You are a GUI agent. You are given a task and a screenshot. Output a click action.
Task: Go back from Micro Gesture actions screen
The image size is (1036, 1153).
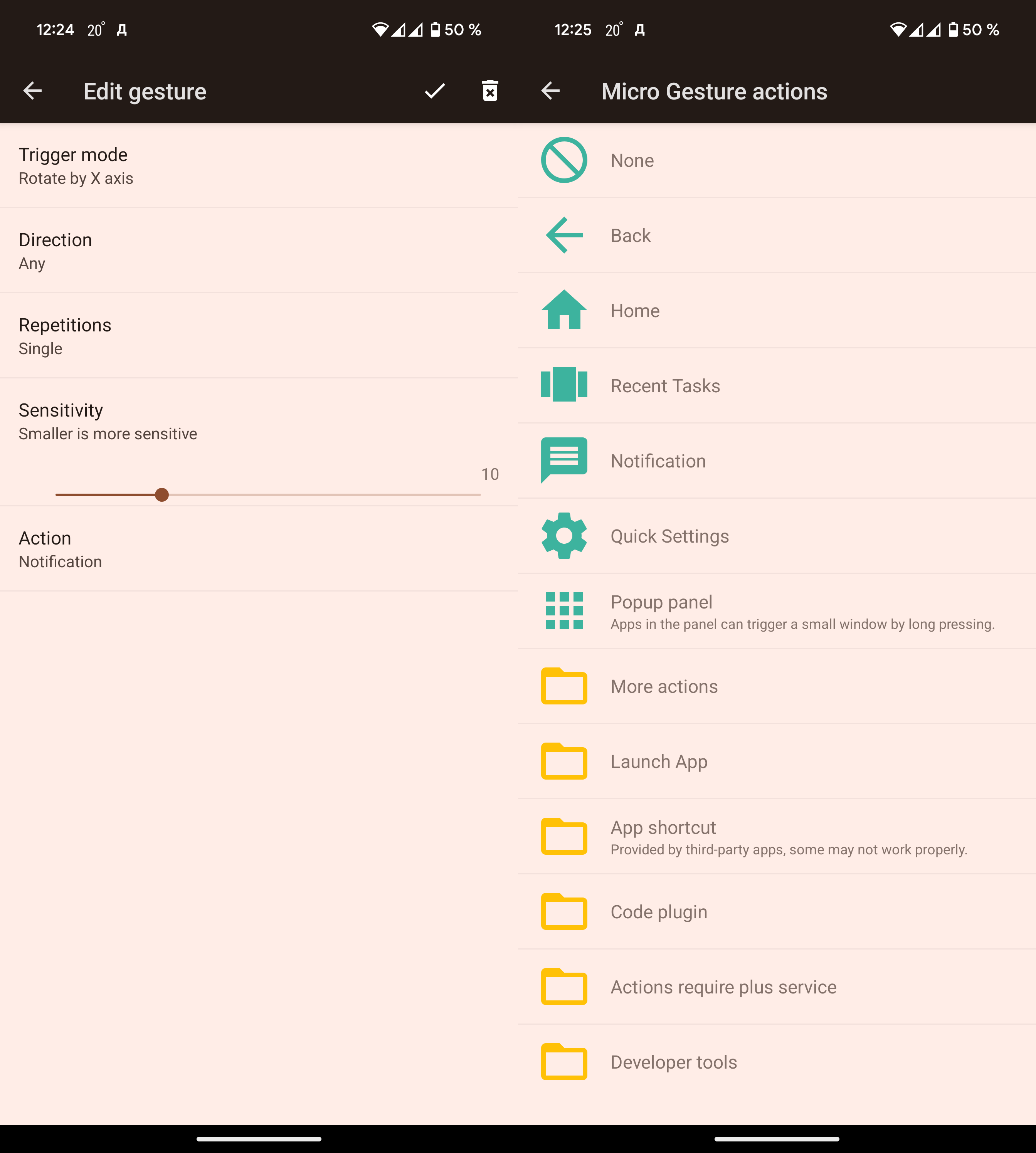550,91
